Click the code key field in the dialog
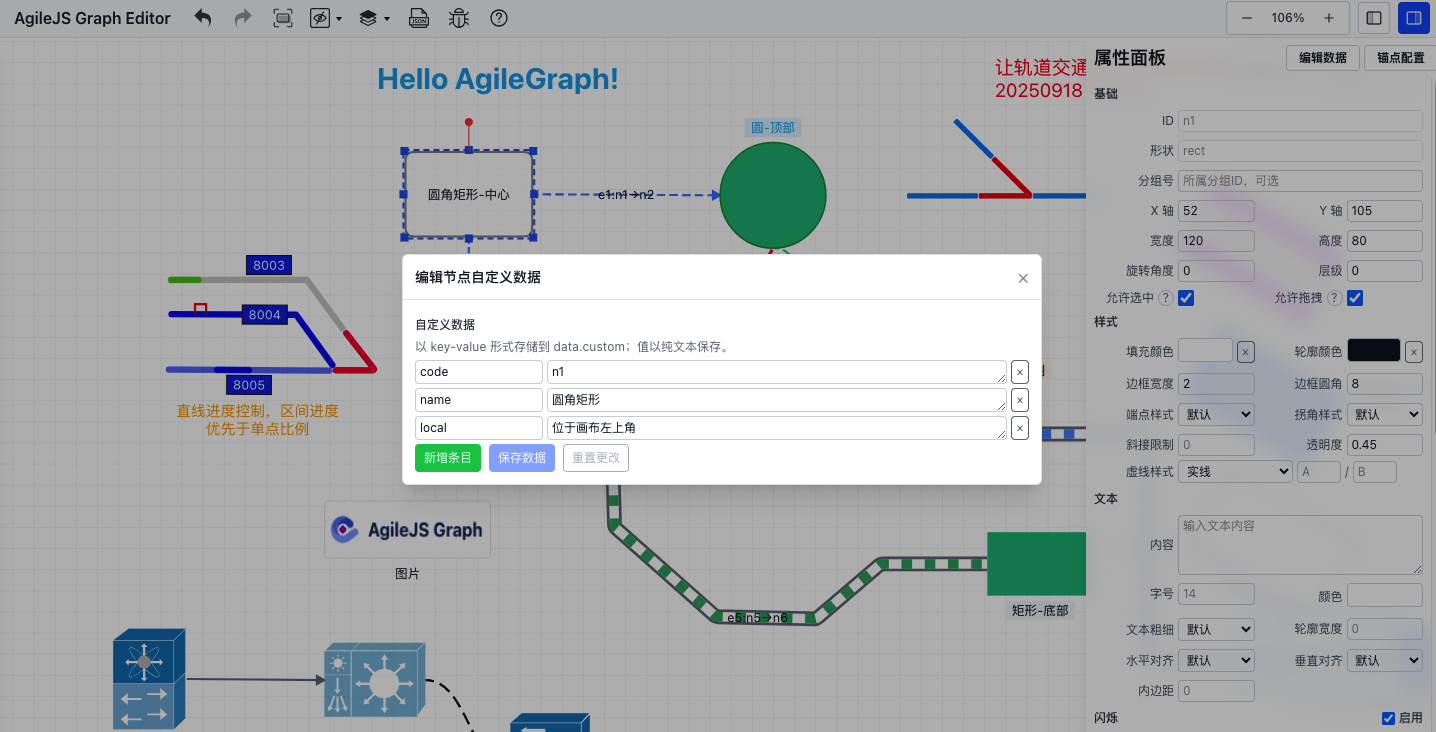Screen dimensions: 1436x732 coord(479,372)
